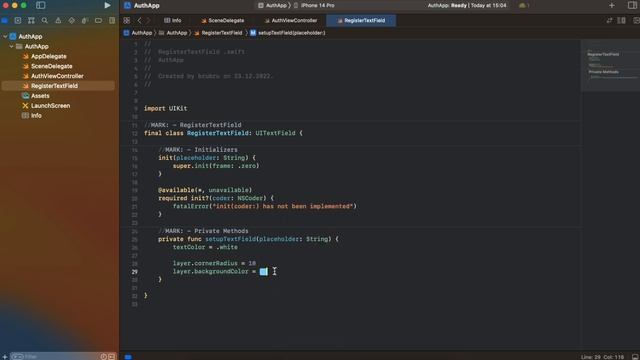Click Line 29 Col position indicator
This screenshot has width=640, height=360.
pos(602,357)
